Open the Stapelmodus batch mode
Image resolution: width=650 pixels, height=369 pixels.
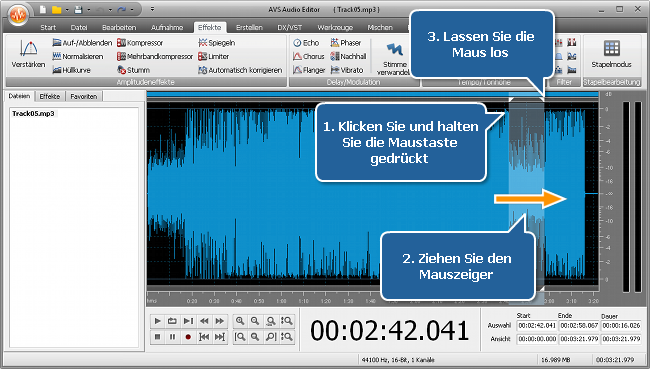click(611, 54)
